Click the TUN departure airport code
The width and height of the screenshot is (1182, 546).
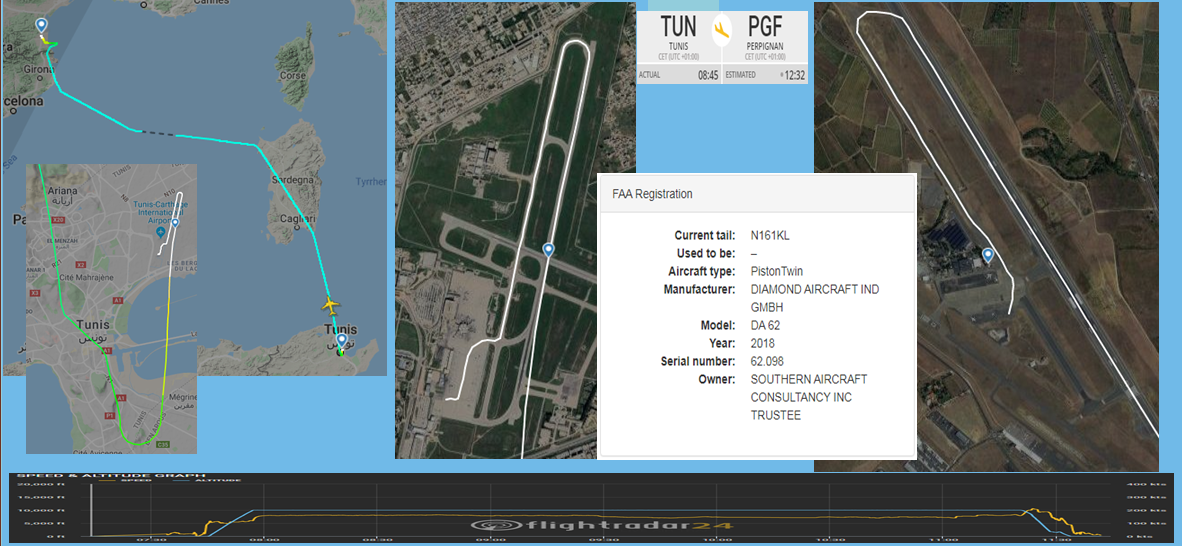(x=678, y=26)
